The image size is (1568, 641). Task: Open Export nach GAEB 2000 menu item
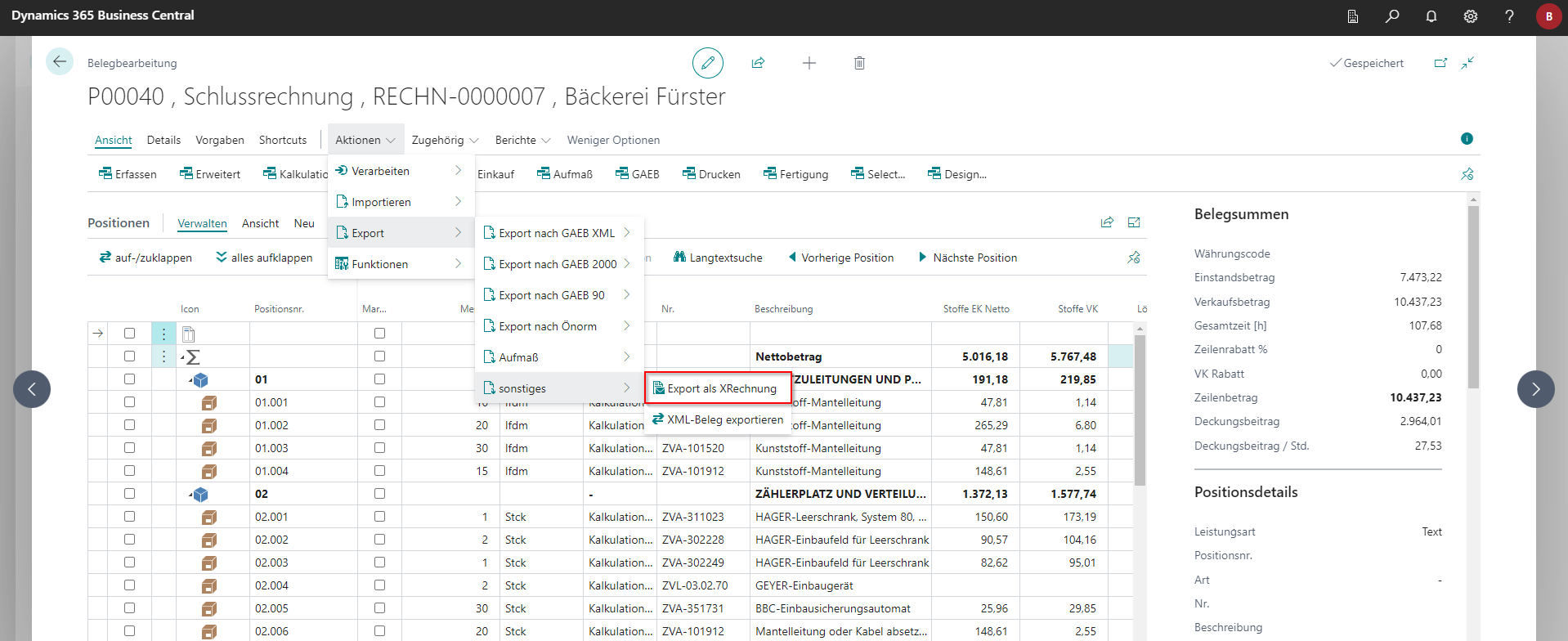coord(559,264)
